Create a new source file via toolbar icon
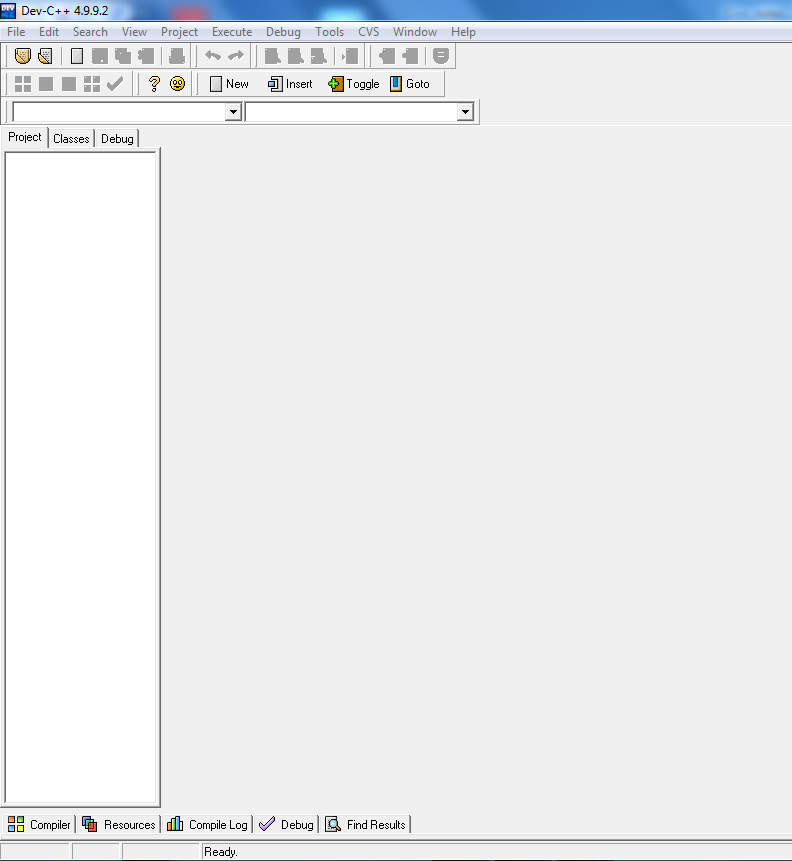Viewport: 792px width, 861px height. click(x=77, y=56)
